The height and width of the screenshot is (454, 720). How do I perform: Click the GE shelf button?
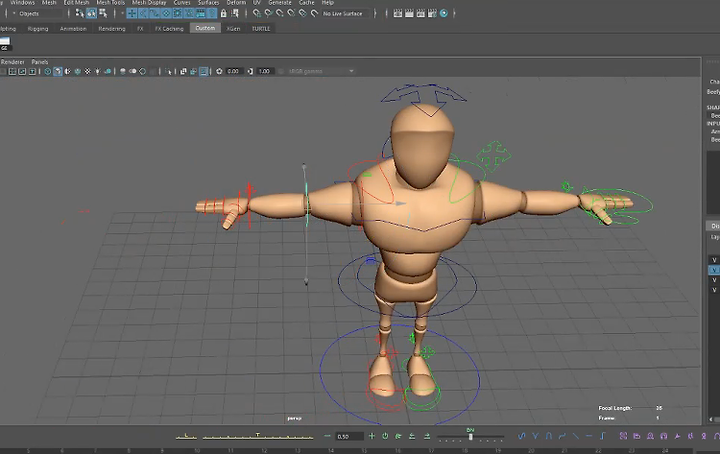tap(5, 44)
